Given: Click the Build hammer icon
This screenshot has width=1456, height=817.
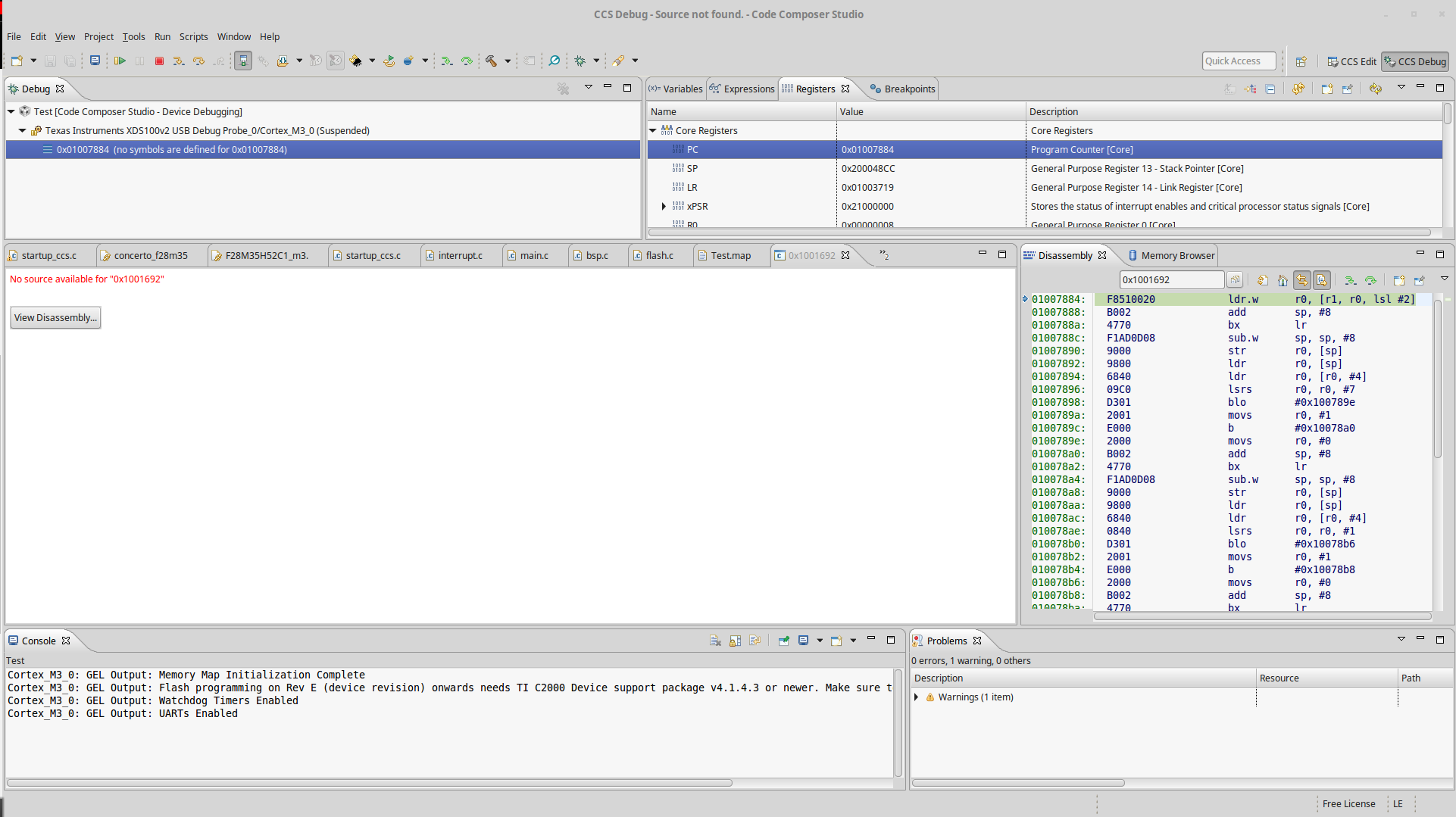Looking at the screenshot, I should pyautogui.click(x=492, y=61).
